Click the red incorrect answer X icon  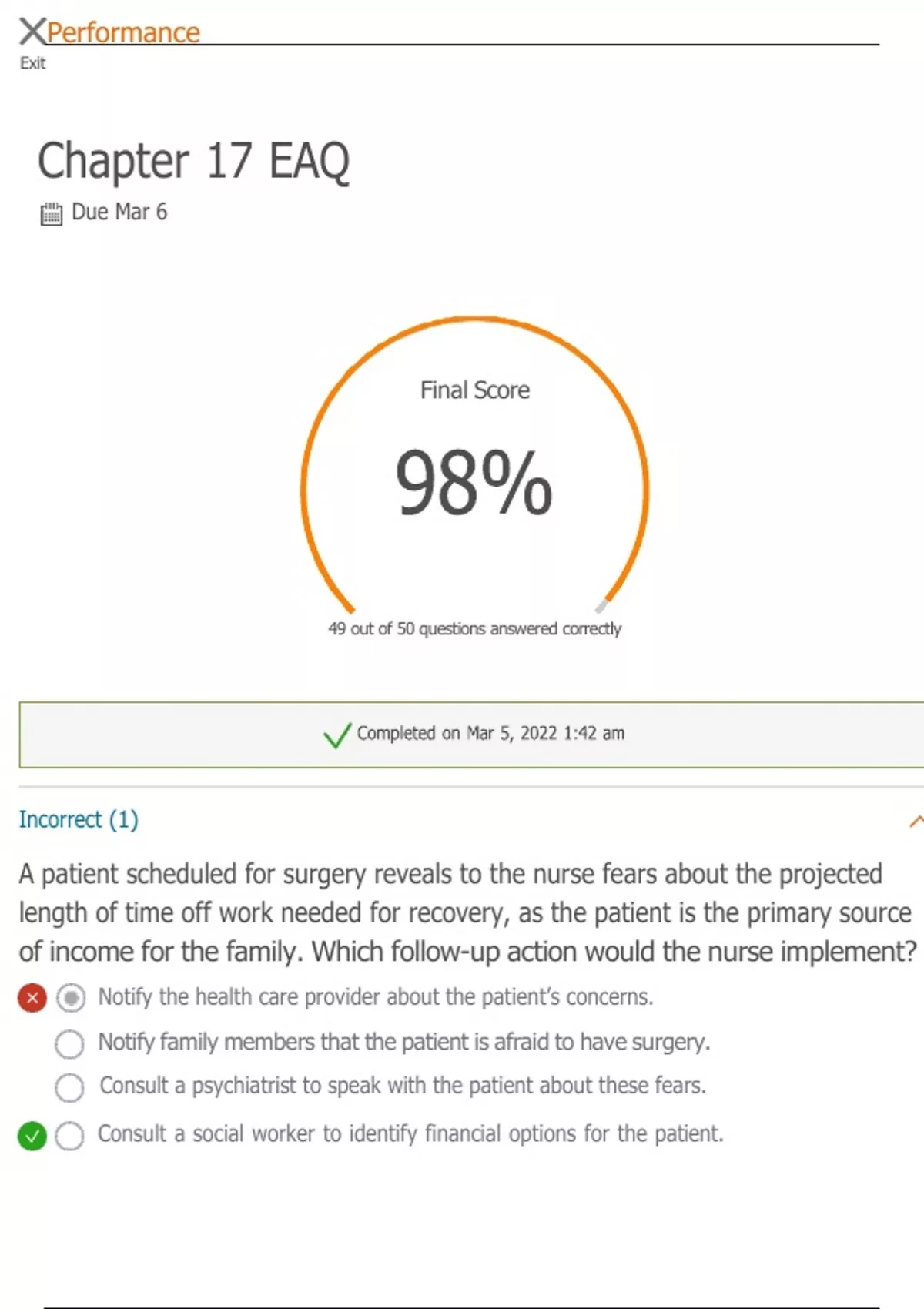(32, 999)
